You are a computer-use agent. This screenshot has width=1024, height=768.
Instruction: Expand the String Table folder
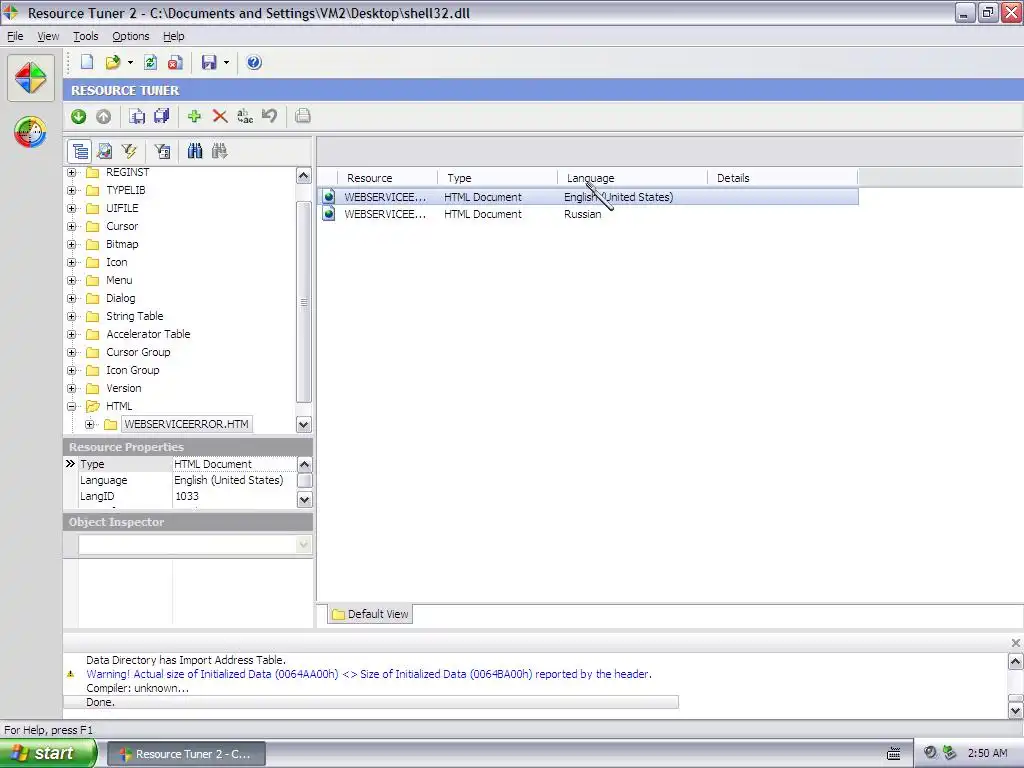pyautogui.click(x=72, y=316)
